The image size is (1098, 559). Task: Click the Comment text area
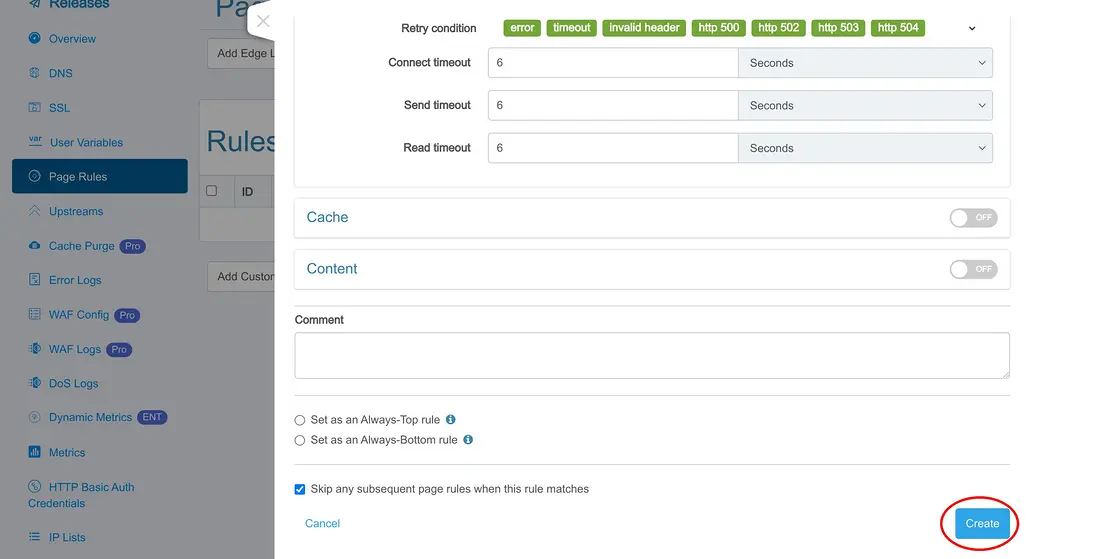[652, 355]
